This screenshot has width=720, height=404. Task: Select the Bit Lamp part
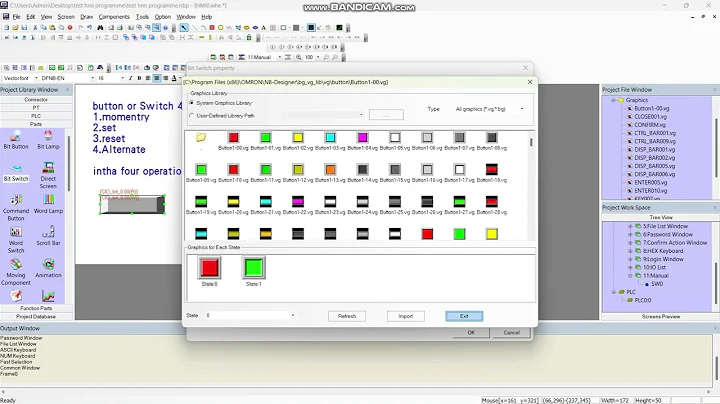point(48,140)
